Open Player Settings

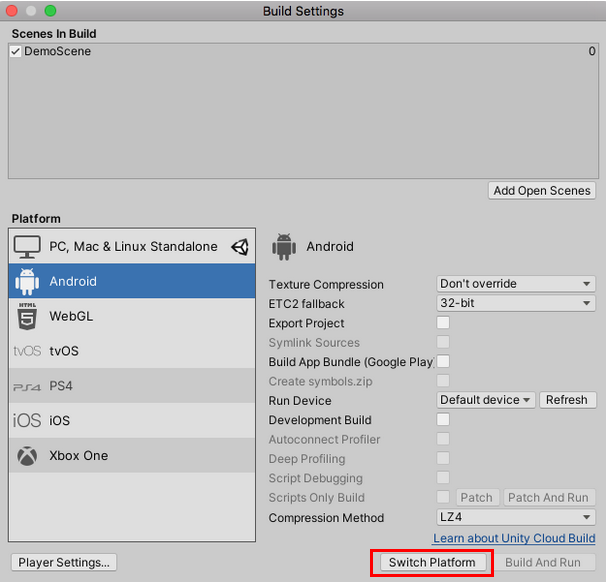click(64, 563)
